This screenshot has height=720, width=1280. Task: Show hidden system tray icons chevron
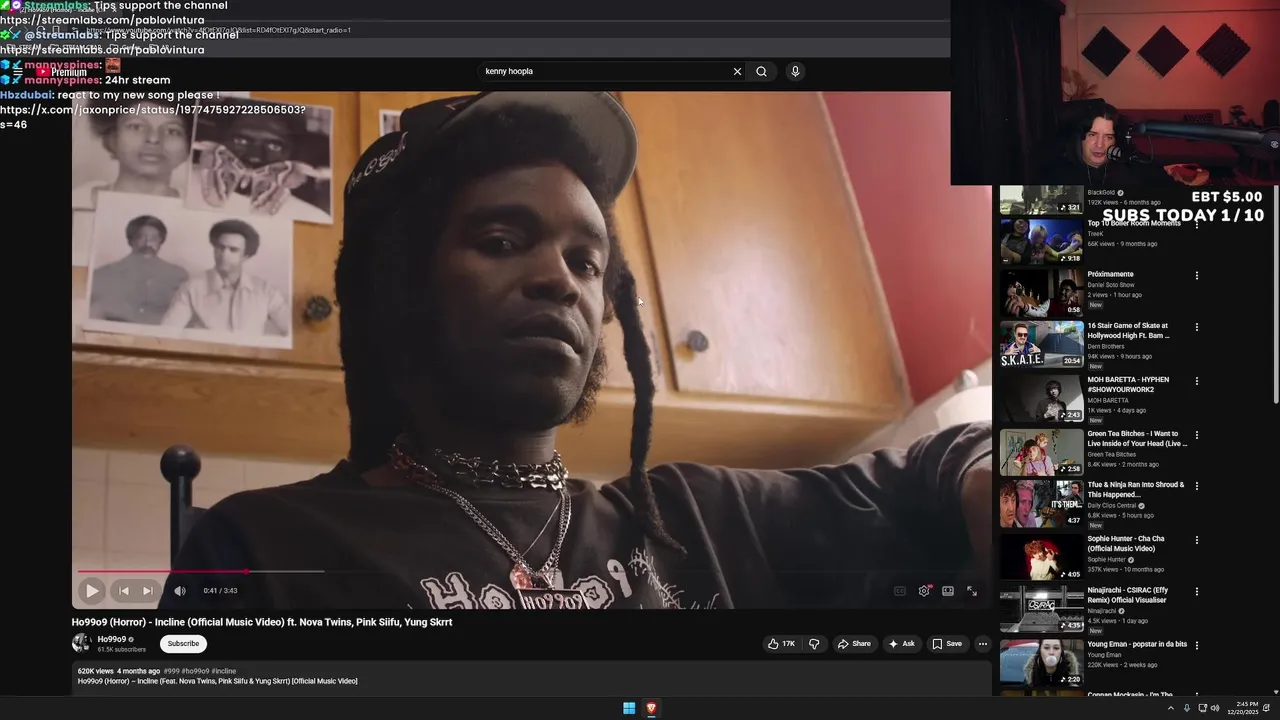coord(1171,708)
